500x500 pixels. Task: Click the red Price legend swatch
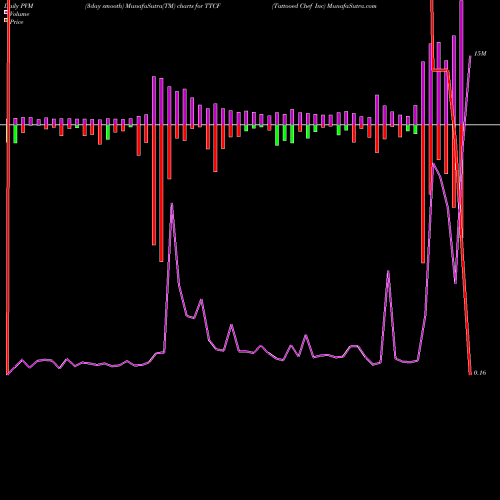click(x=6, y=21)
